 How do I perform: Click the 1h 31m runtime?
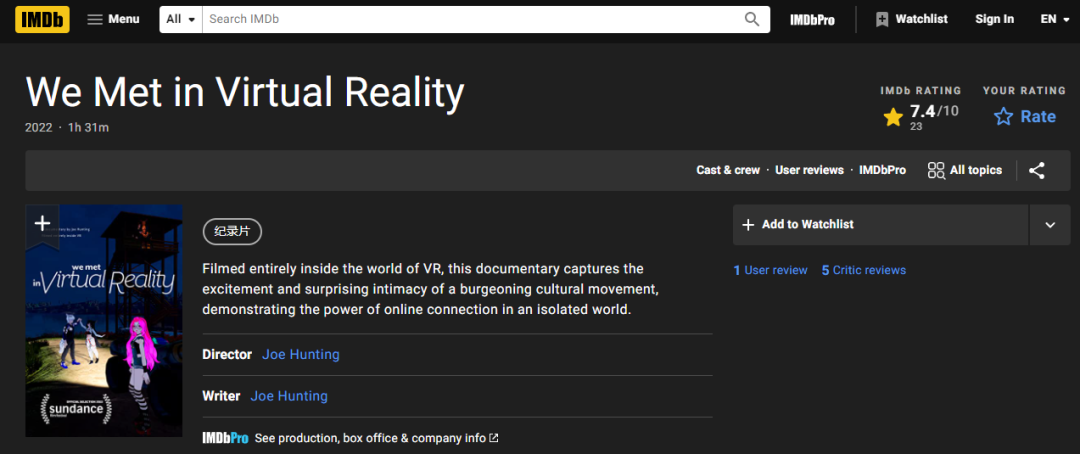88,127
